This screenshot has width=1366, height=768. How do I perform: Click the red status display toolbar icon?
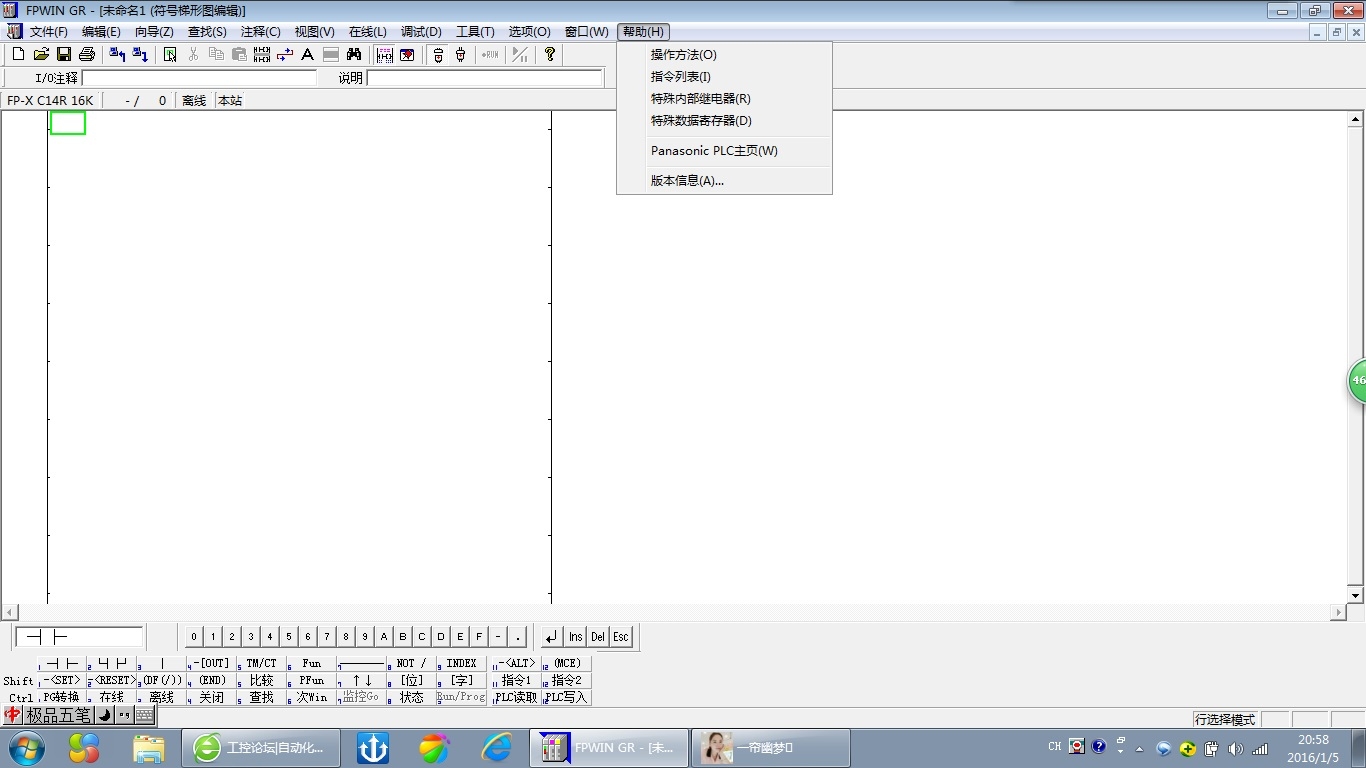tap(408, 55)
